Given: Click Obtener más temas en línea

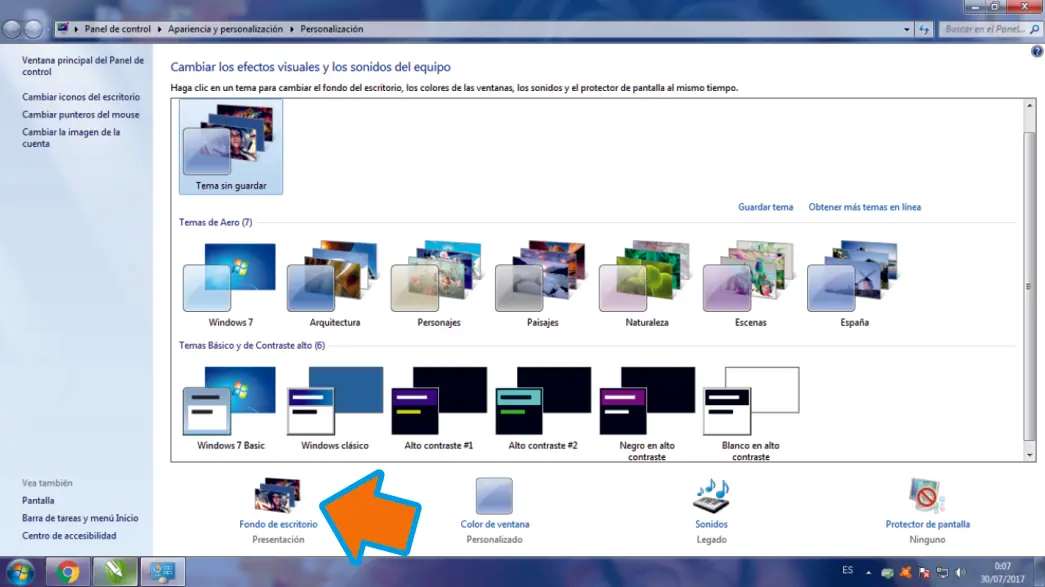Looking at the screenshot, I should [x=864, y=207].
